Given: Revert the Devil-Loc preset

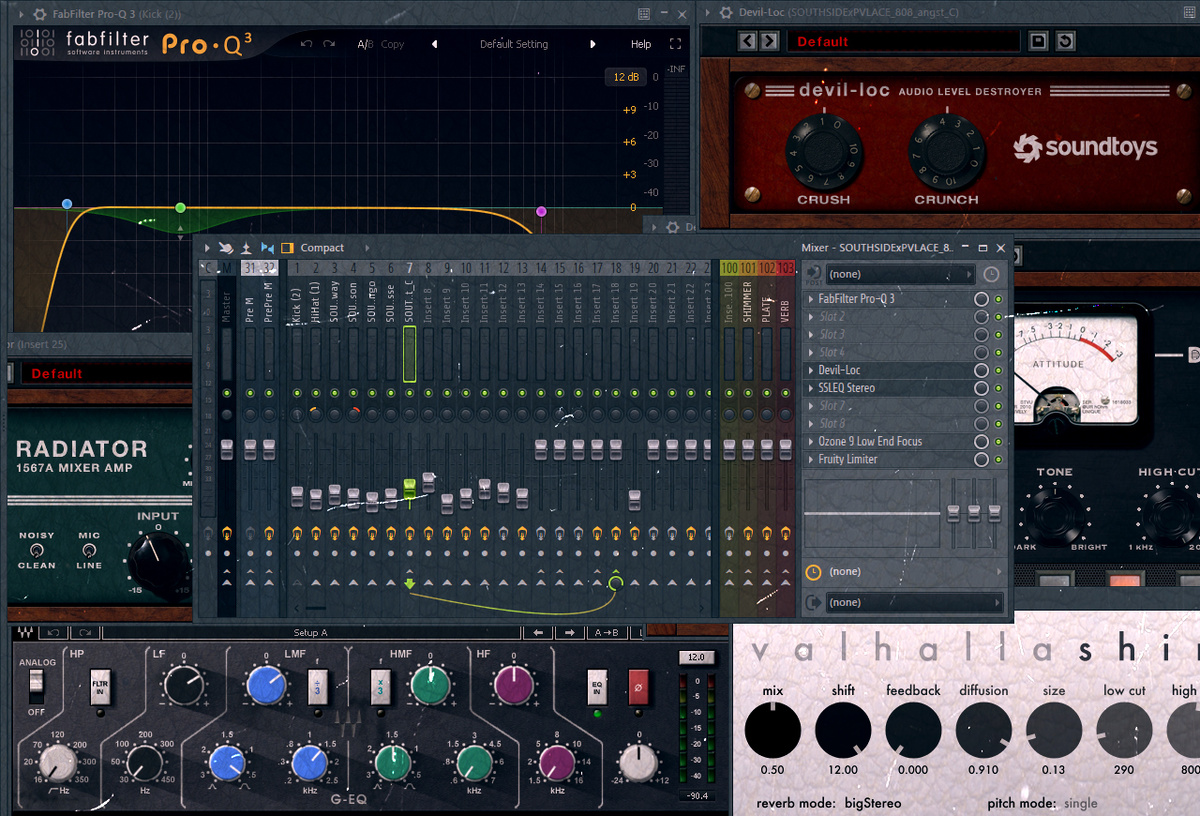Looking at the screenshot, I should click(1065, 41).
